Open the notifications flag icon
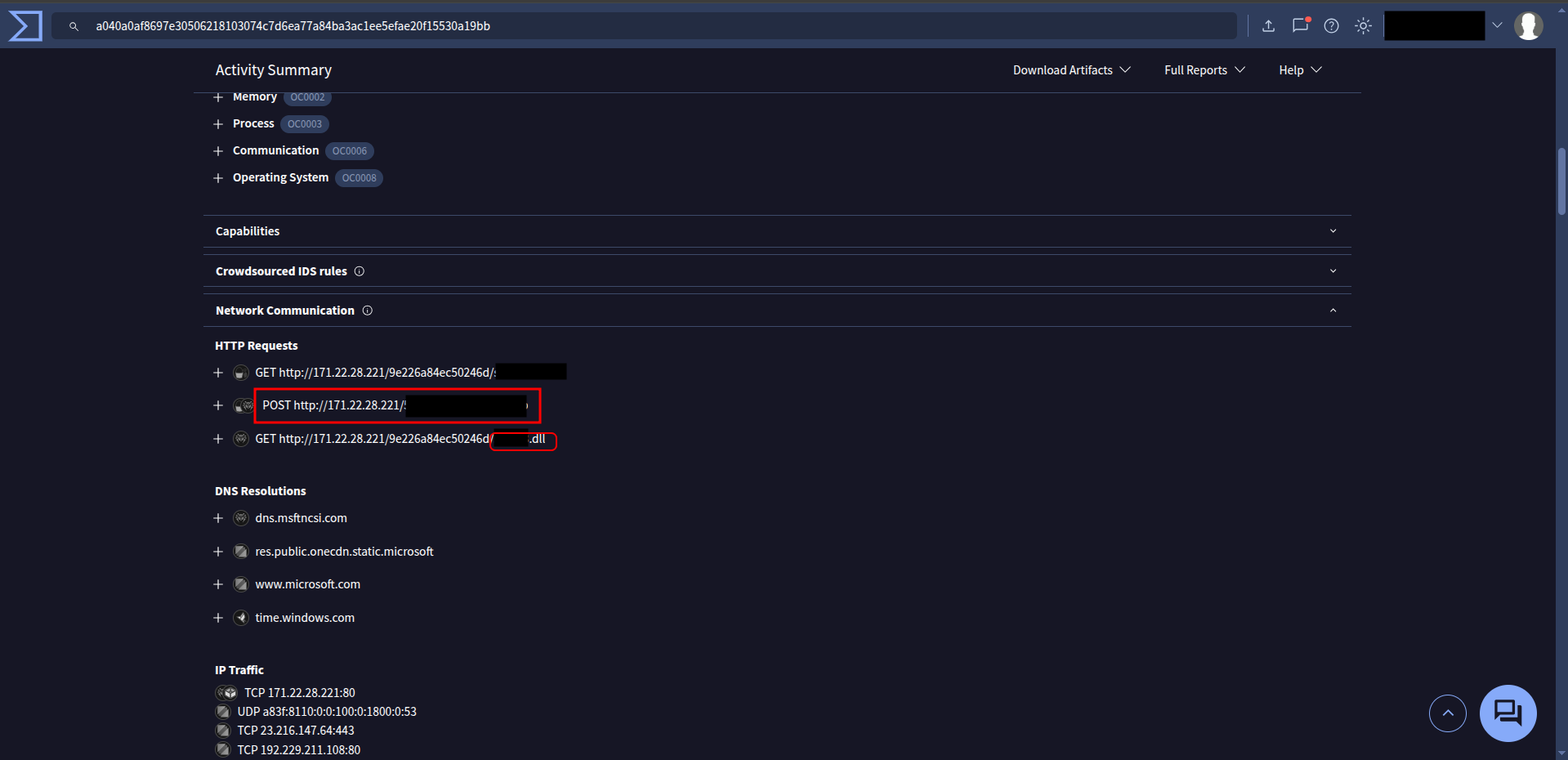This screenshot has width=1568, height=760. [x=1300, y=25]
